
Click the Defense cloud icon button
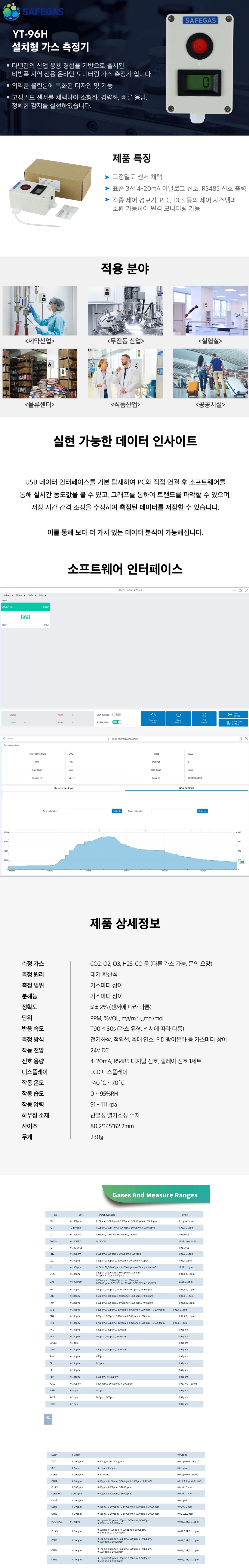coord(153,715)
